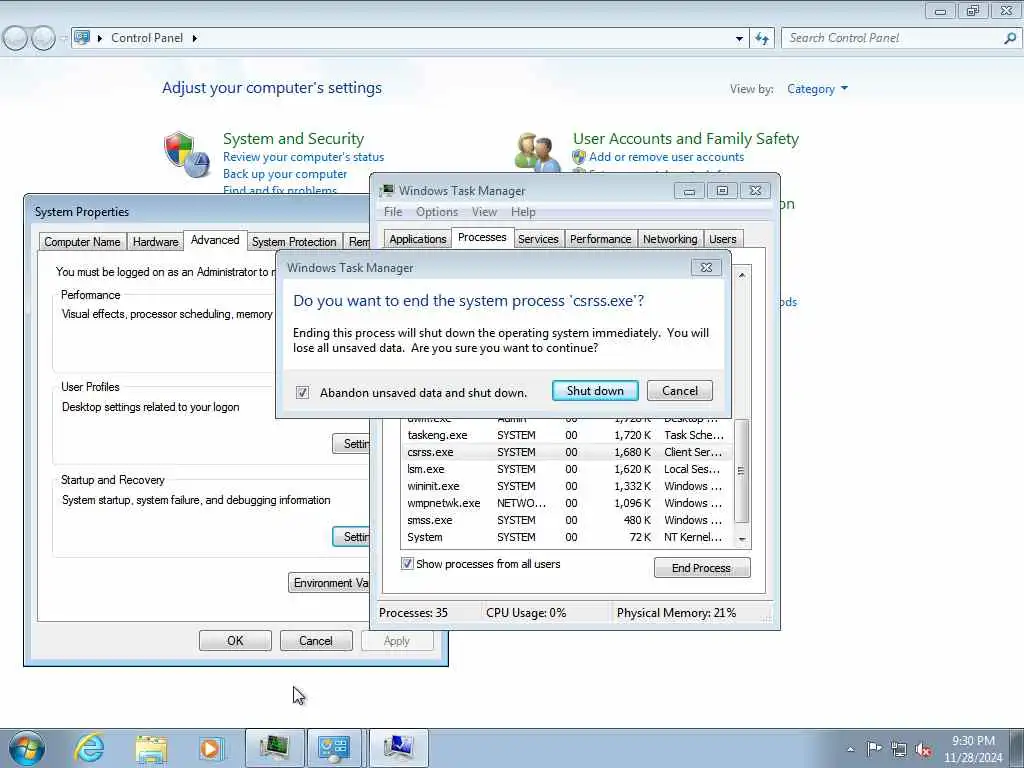Click the User Accounts people icon
The image size is (1024, 768).
[536, 152]
